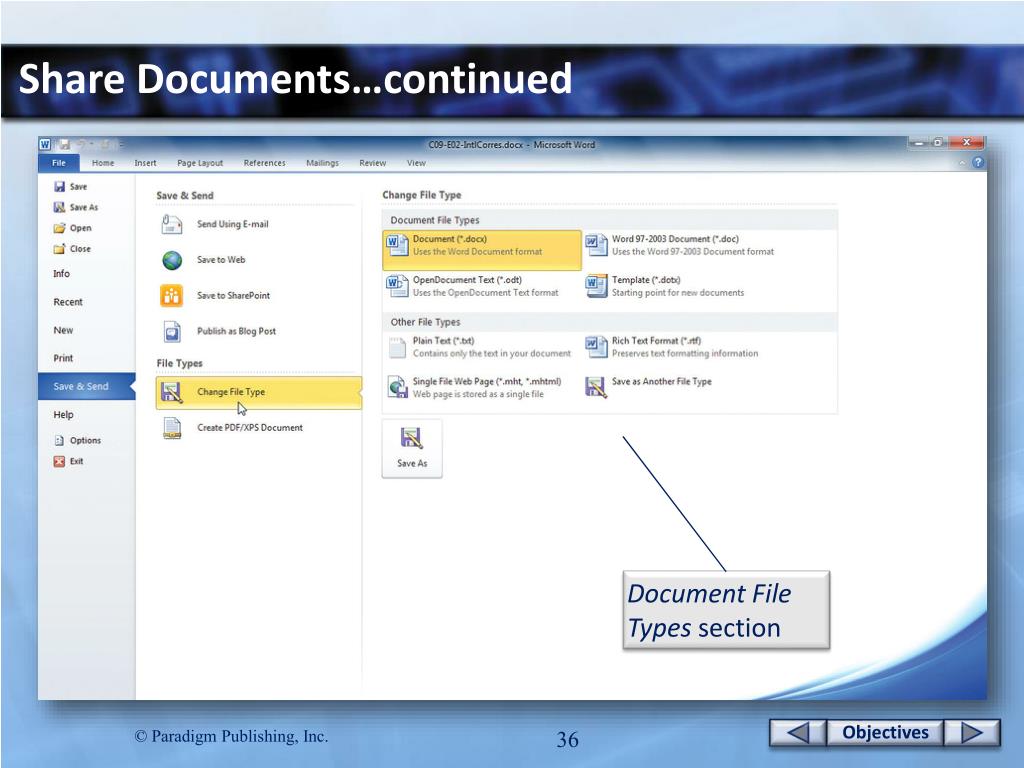Minimize the Microsoft Word window
This screenshot has height=768, width=1024.
tap(920, 142)
